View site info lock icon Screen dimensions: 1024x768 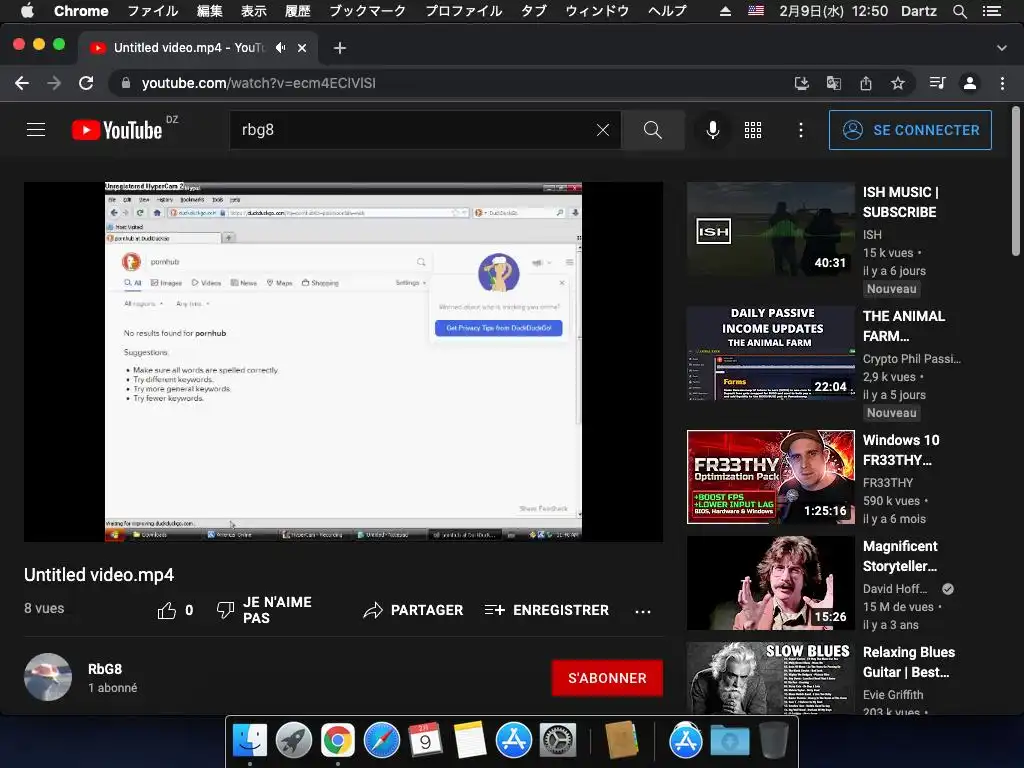pyautogui.click(x=126, y=83)
